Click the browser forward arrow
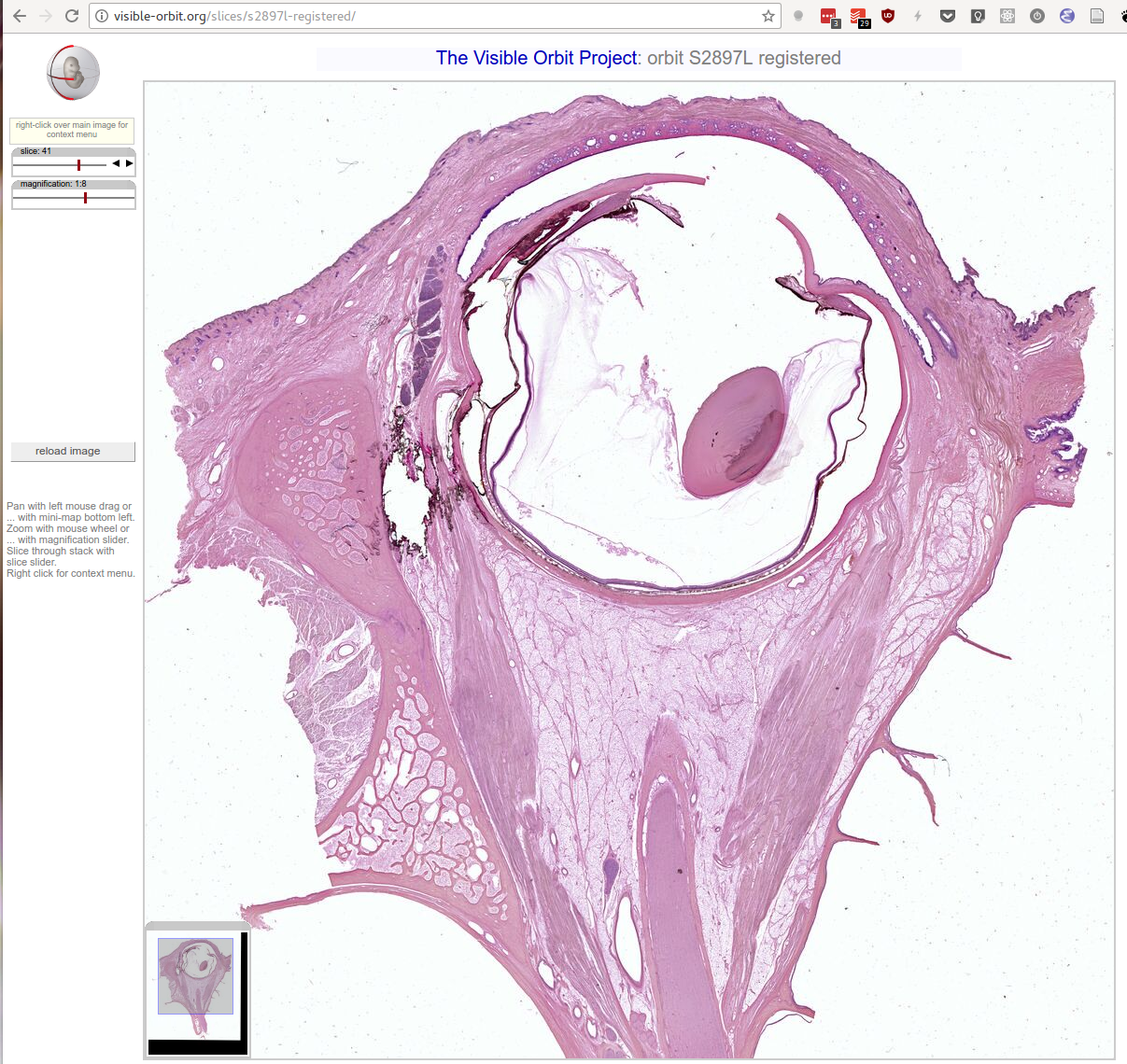This screenshot has height=1064, width=1127. 46,16
